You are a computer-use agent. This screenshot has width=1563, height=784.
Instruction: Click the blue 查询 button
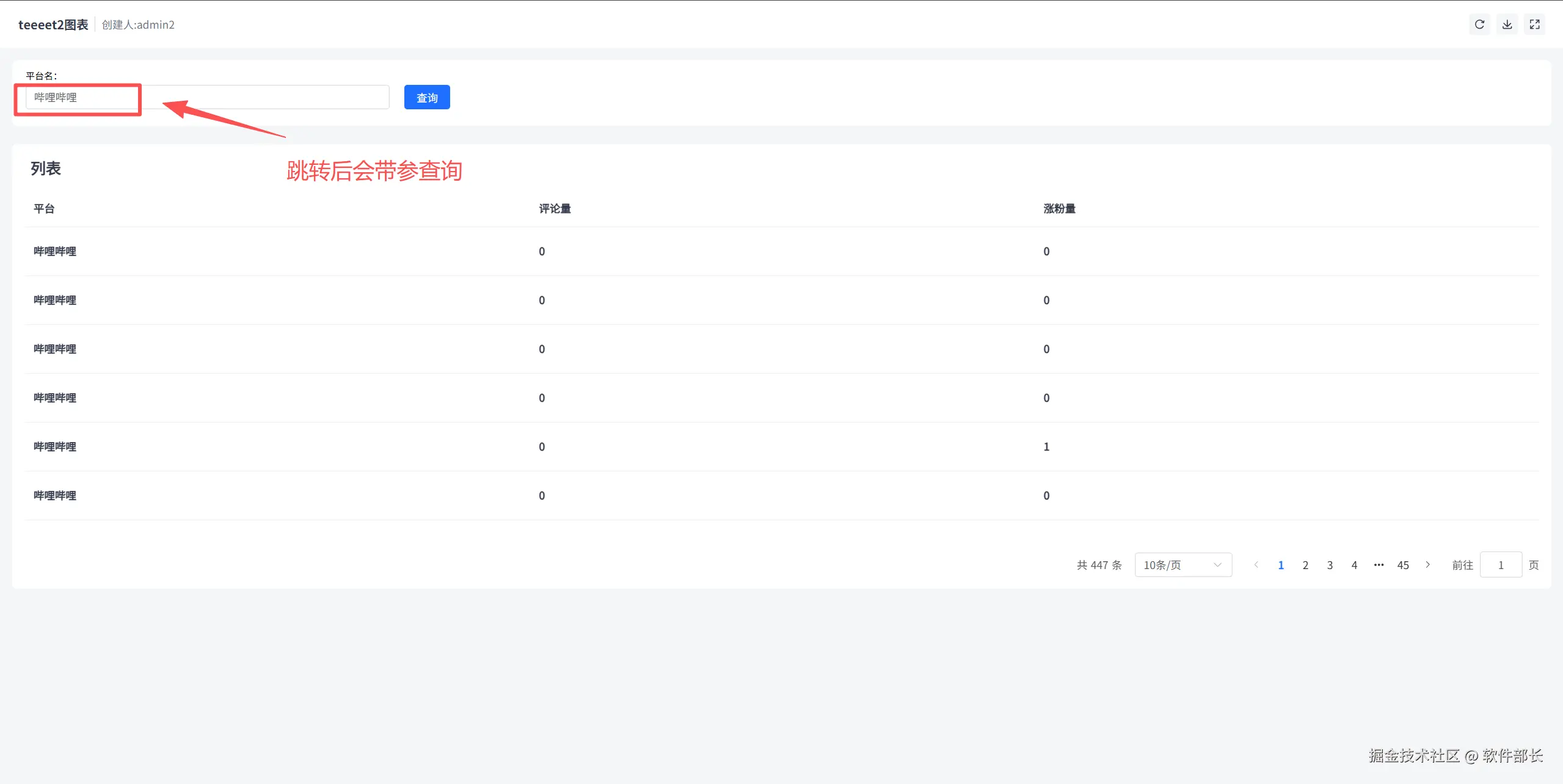(x=427, y=98)
